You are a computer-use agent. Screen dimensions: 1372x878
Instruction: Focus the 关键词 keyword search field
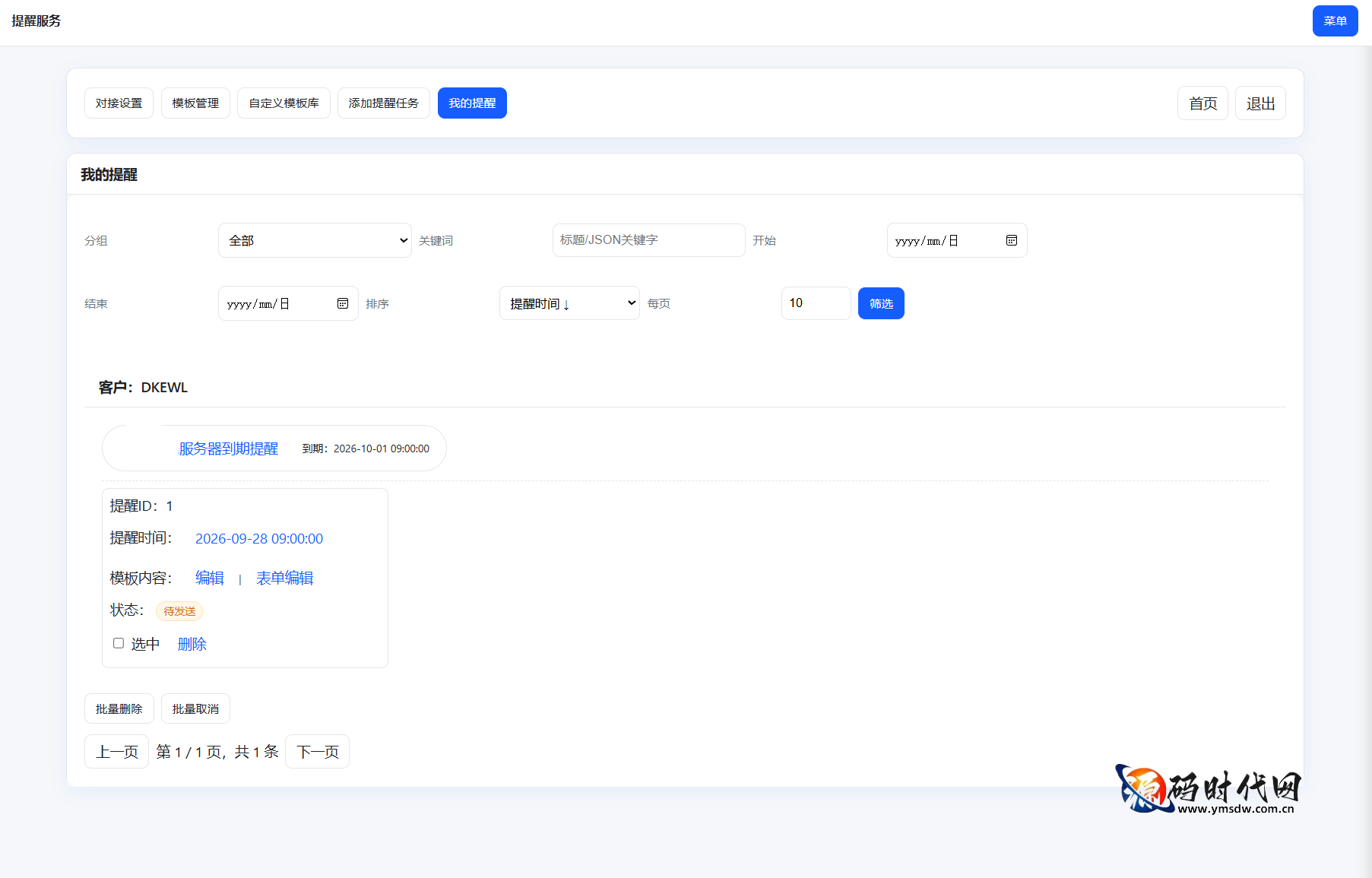coord(648,240)
